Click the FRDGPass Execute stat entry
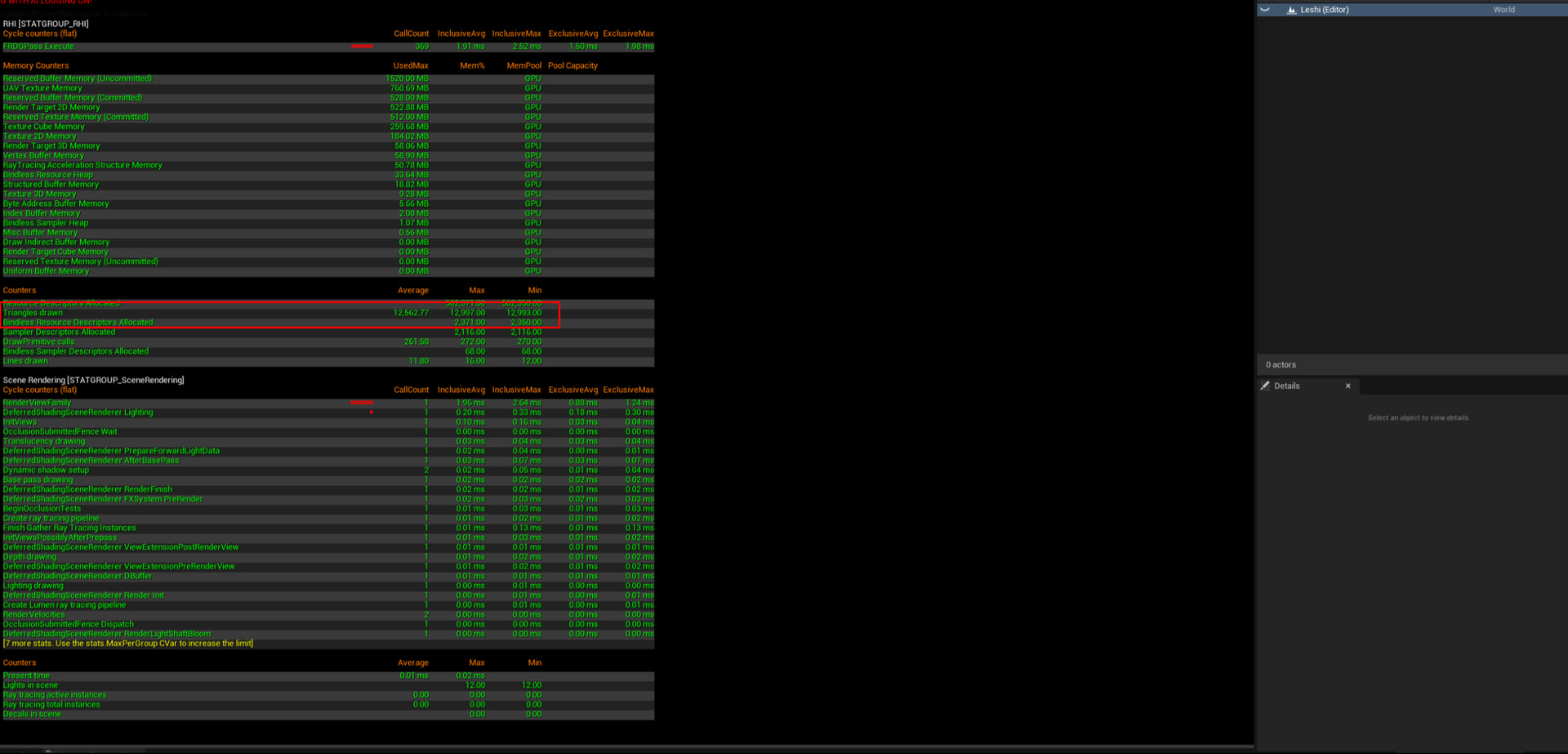 (x=38, y=47)
